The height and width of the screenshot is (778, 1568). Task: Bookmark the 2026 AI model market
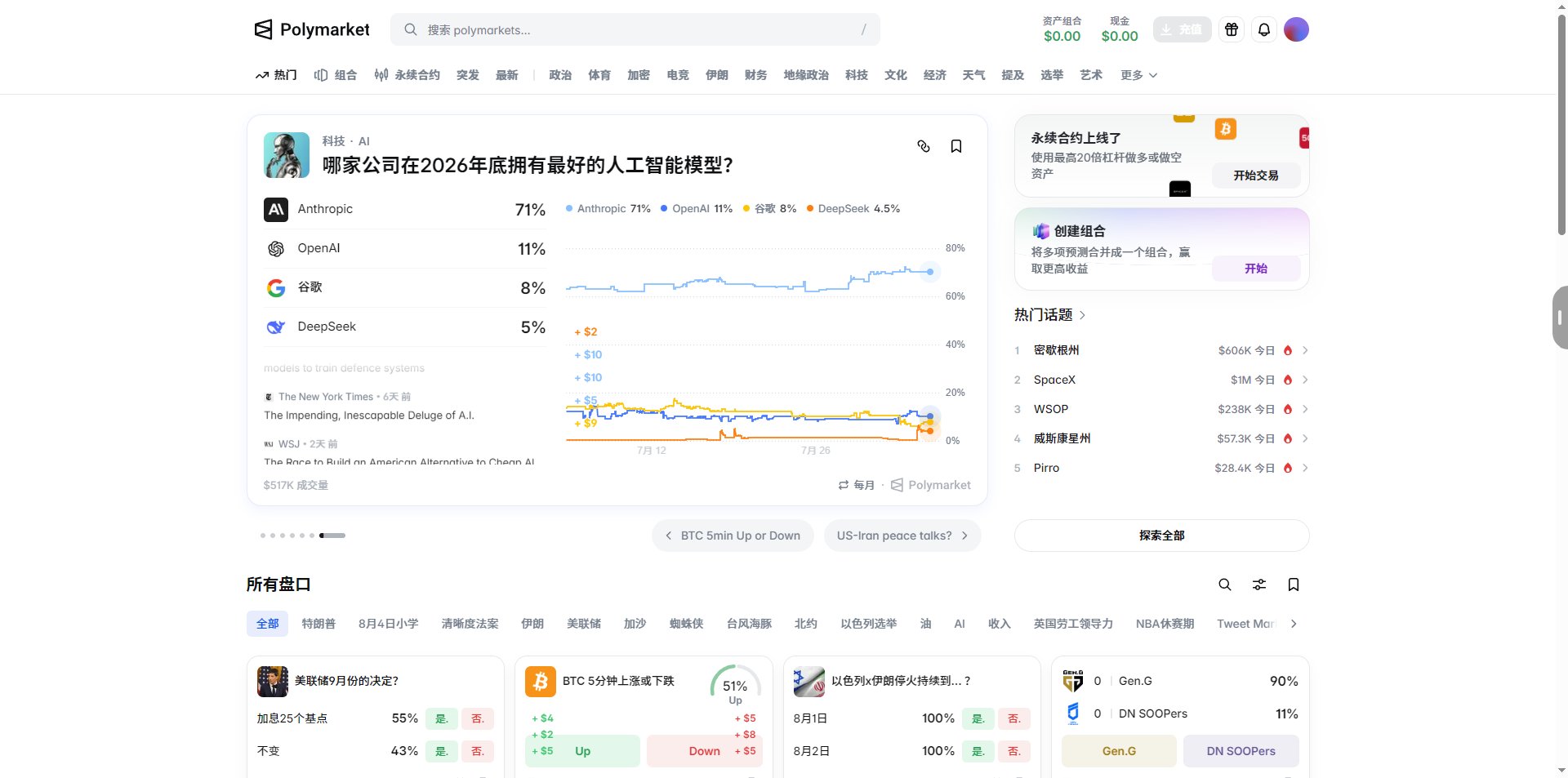(x=956, y=146)
